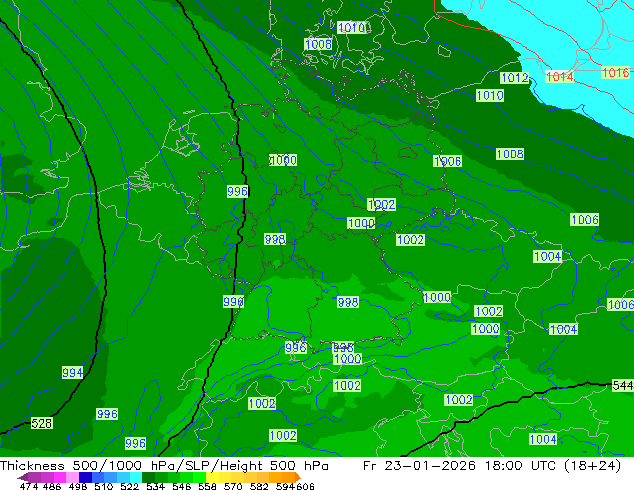The image size is (634, 490).
Task: Click the legend value 474
Action: click(x=29, y=486)
